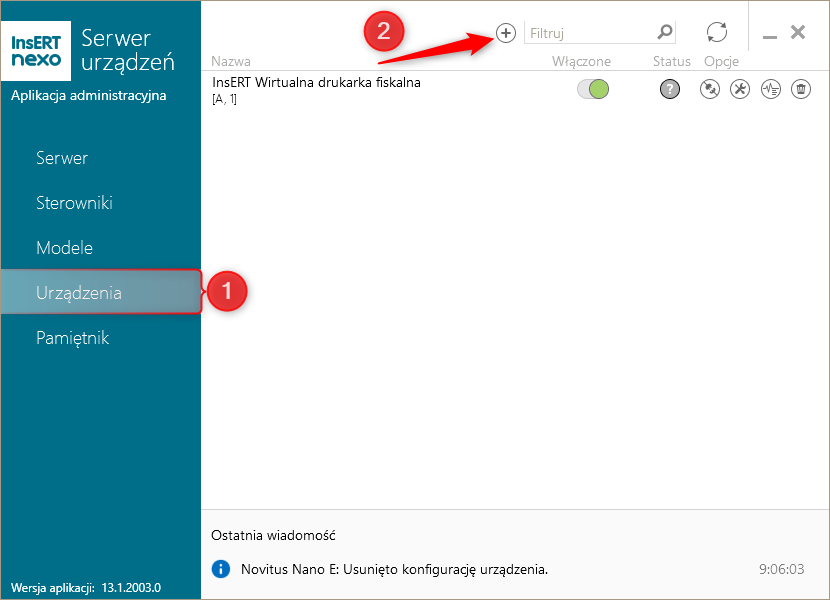
Task: Select the Urządzenia section
Action: point(101,292)
